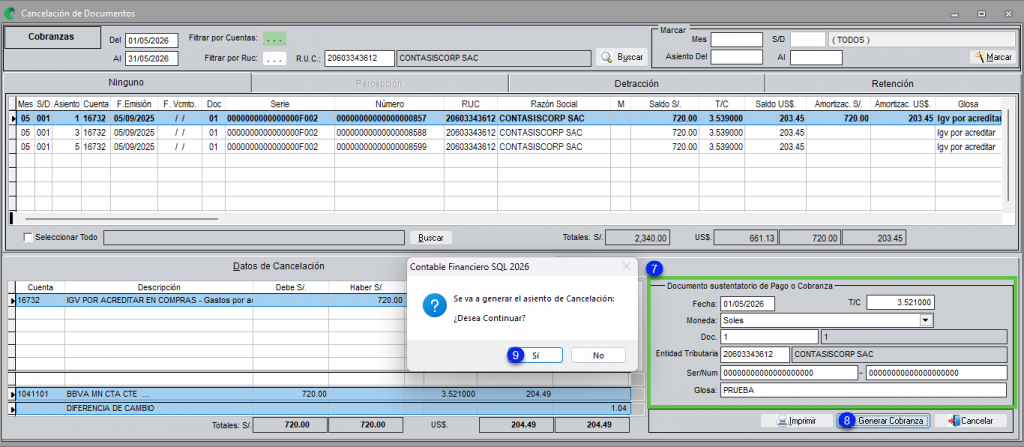Open Filtrar por Cuentas ellipsis button
Screen dimensions: 1024x447
click(x=274, y=38)
